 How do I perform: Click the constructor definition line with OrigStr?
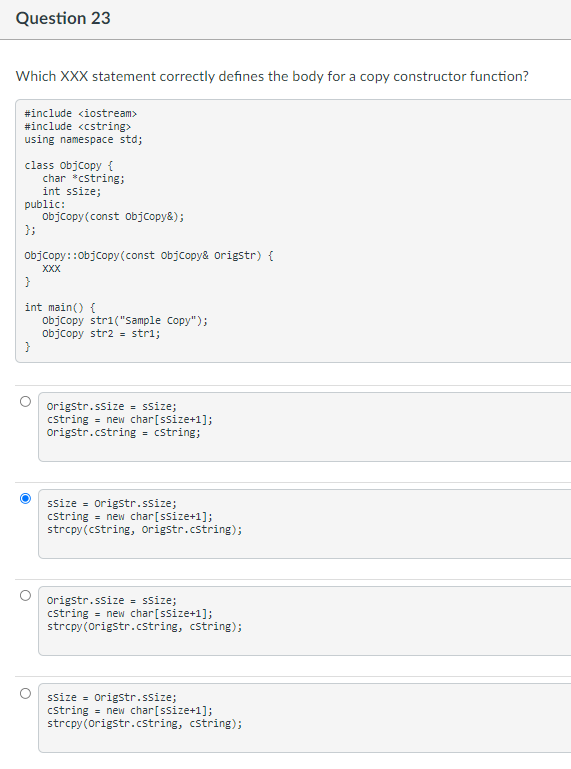coord(149,256)
